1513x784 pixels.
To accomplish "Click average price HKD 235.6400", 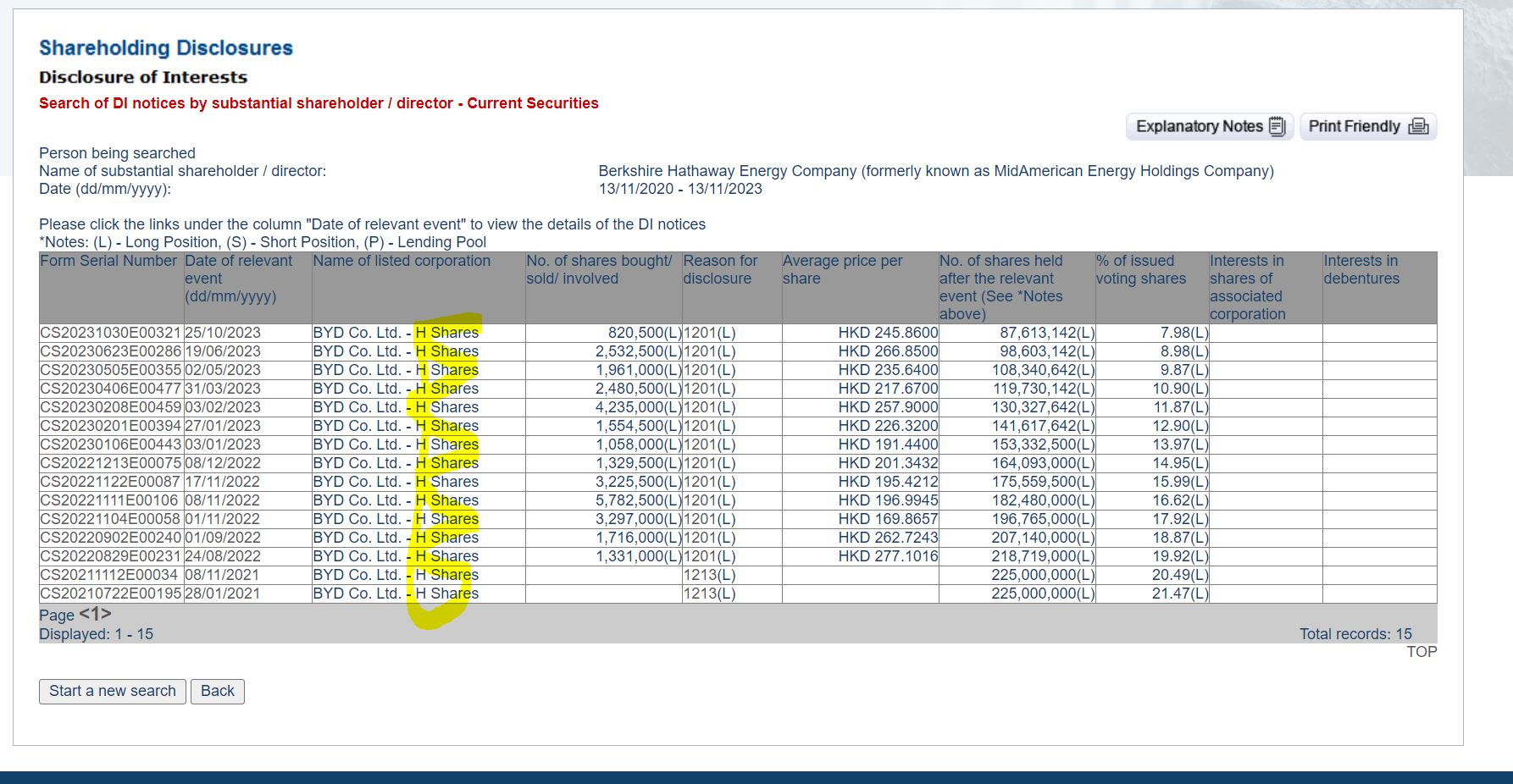I will (x=889, y=370).
